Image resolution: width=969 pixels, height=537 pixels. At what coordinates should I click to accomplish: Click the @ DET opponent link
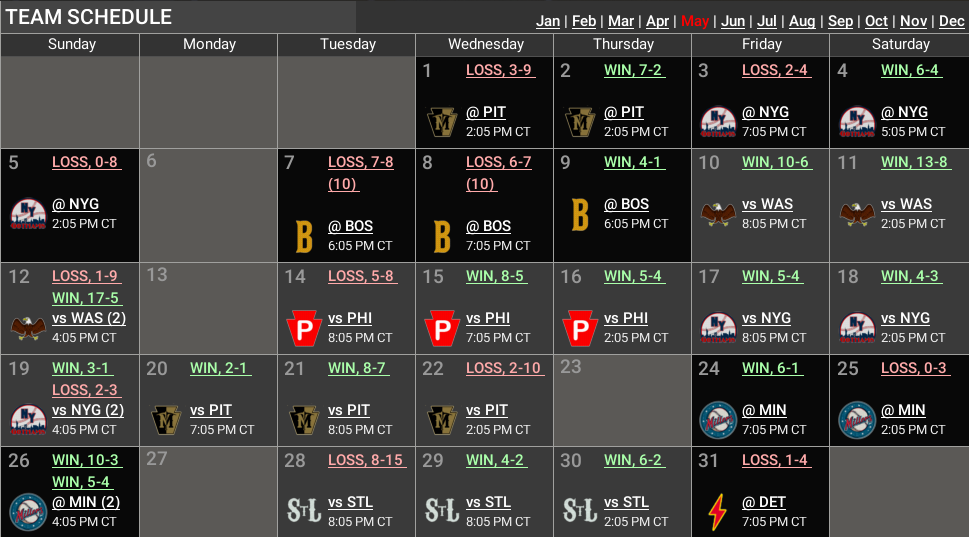click(764, 502)
